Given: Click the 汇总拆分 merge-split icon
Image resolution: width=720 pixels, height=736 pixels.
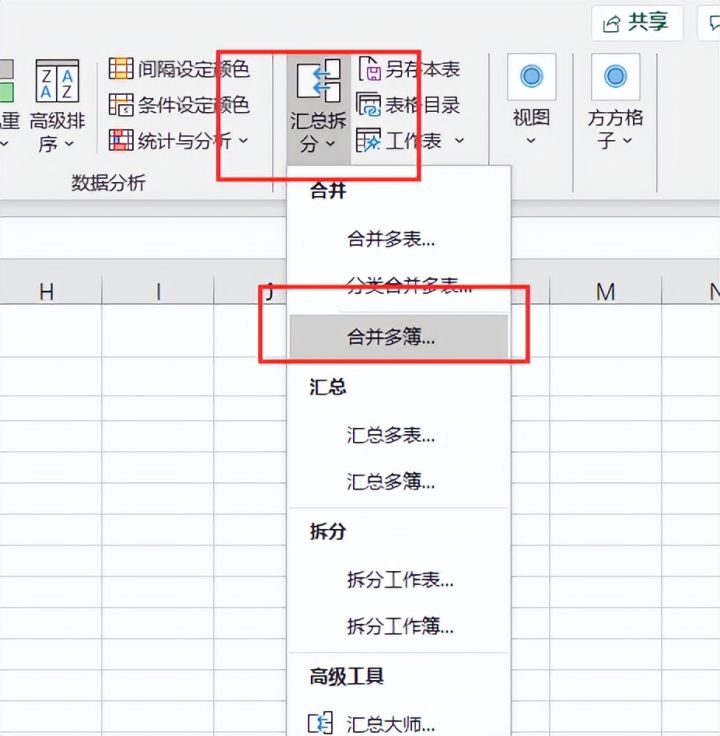Looking at the screenshot, I should (319, 80).
